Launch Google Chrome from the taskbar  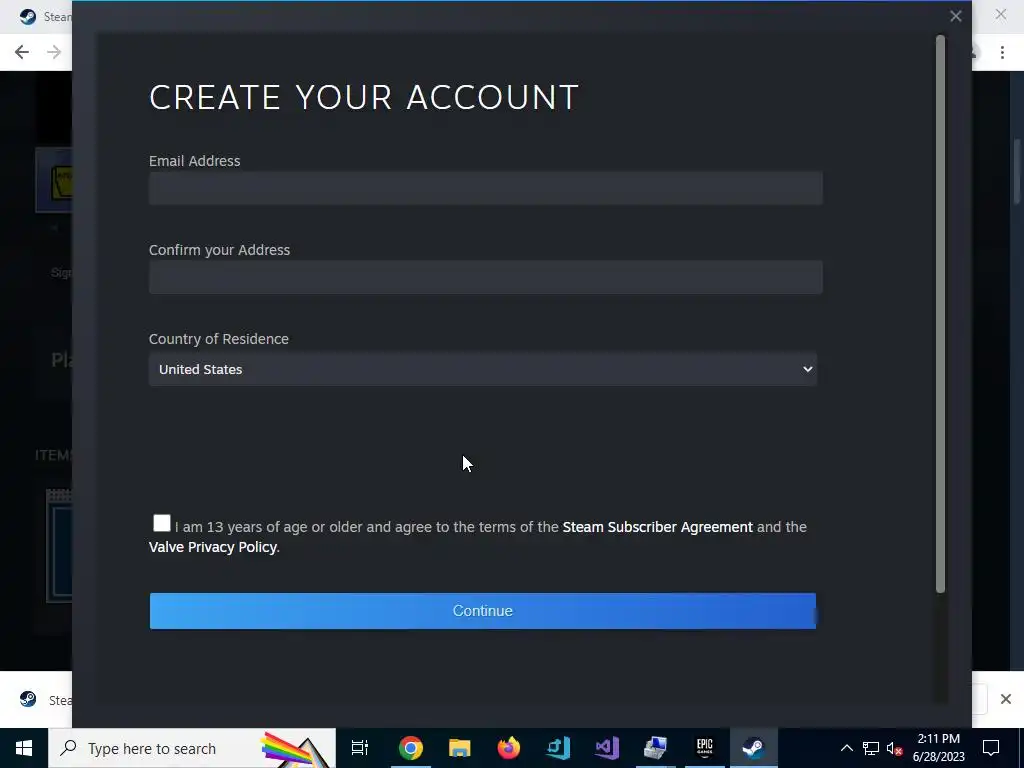(411, 748)
